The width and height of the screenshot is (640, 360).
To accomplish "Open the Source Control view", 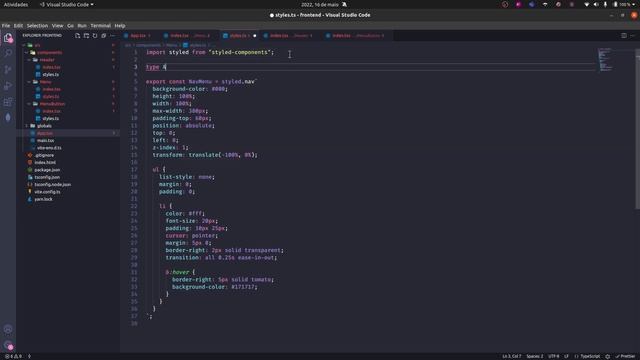I will [8, 69].
